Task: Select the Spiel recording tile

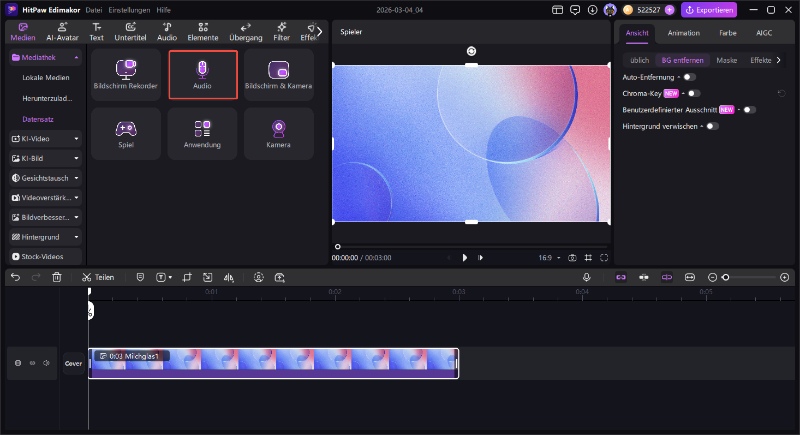Action: click(x=125, y=133)
